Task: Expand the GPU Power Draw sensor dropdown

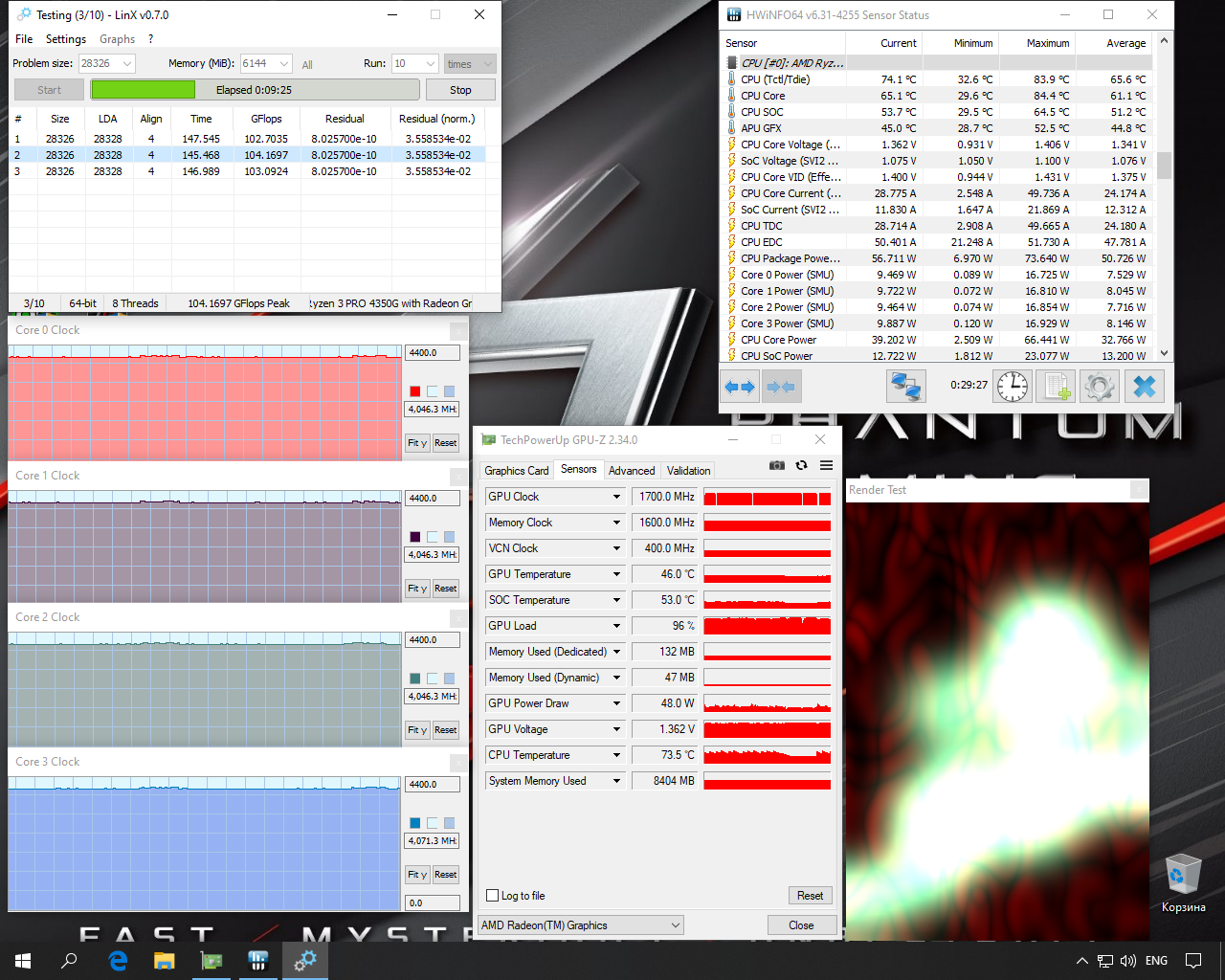Action: coord(616,703)
